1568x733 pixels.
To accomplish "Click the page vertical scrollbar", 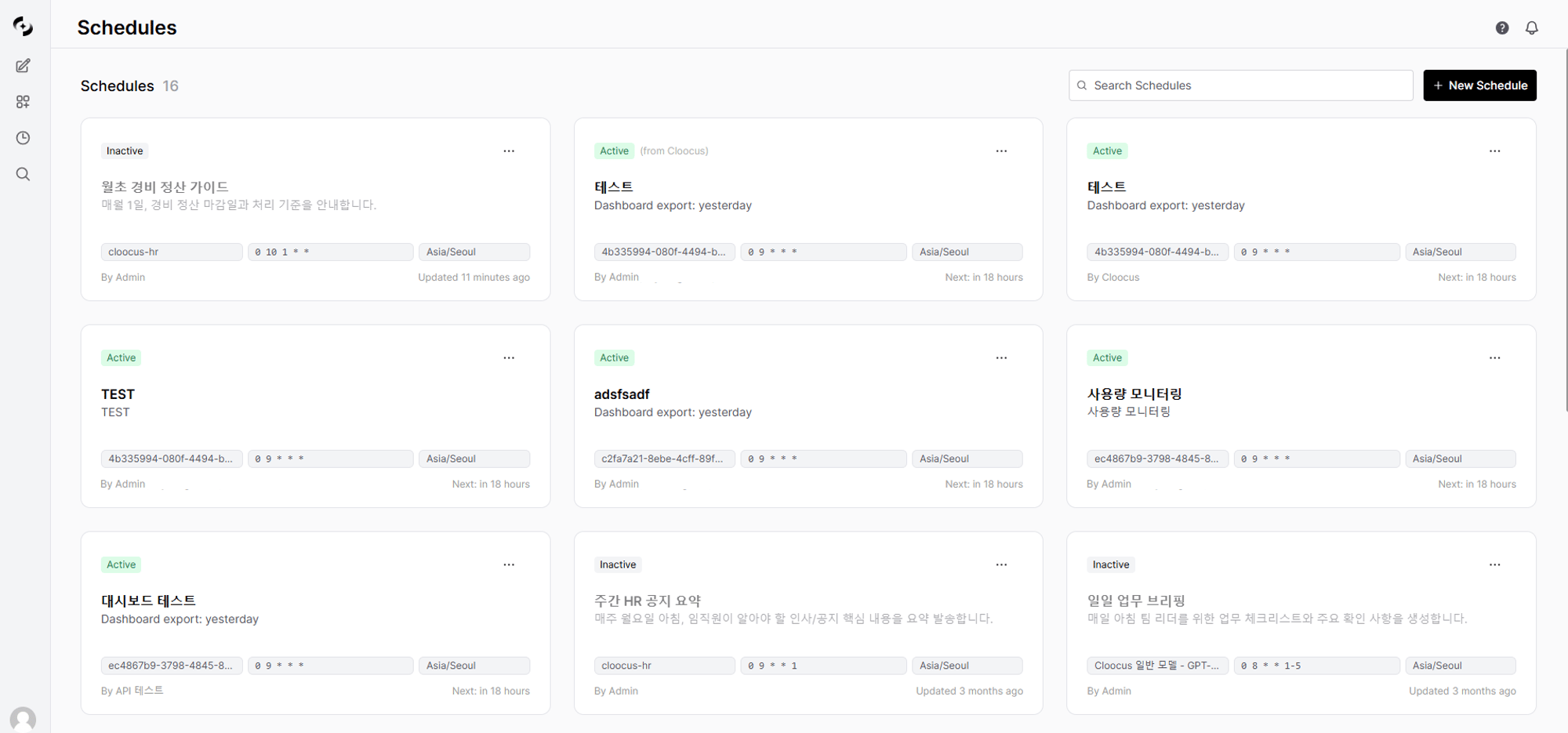I will point(1565,231).
